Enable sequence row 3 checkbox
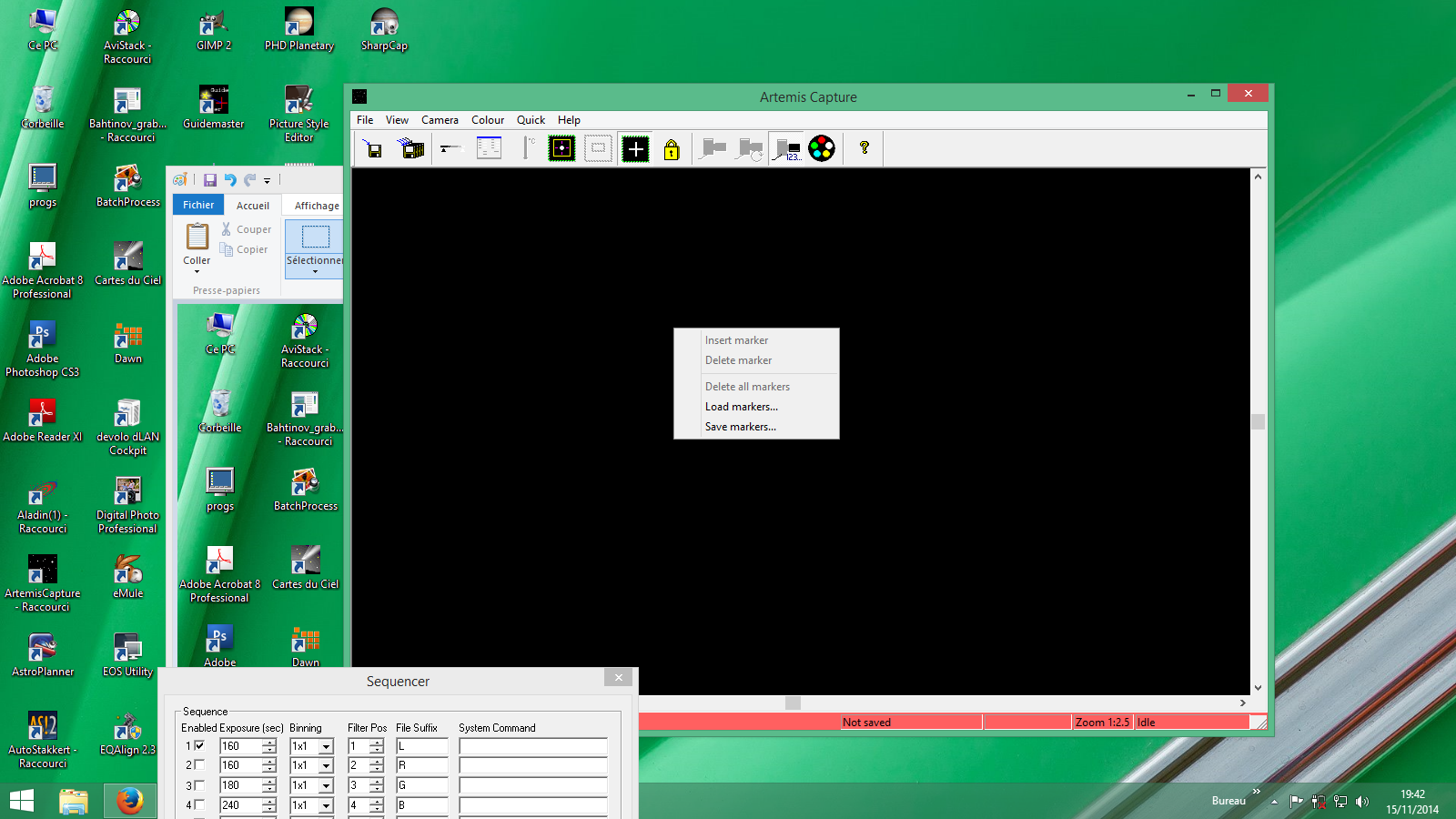 coord(199,785)
